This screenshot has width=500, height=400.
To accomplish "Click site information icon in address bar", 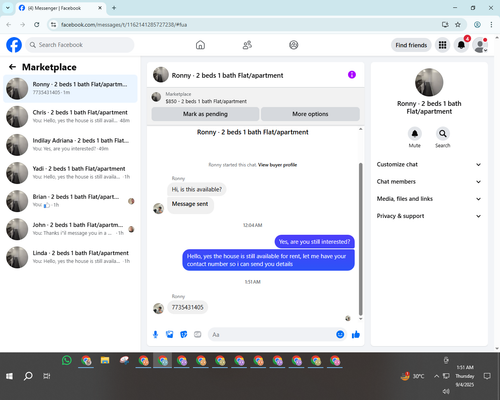I will [x=53, y=25].
